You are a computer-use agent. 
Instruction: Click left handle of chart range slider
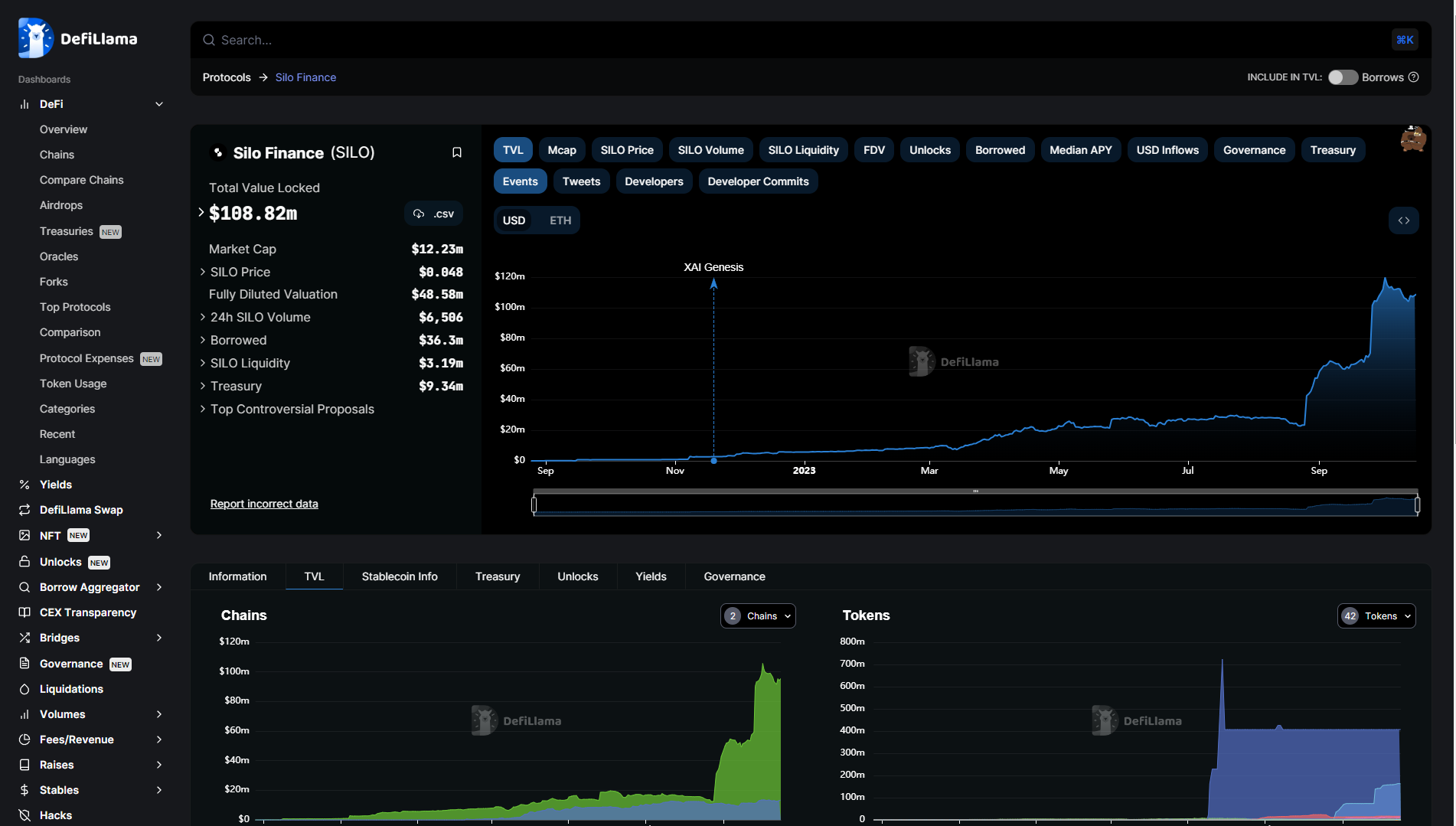534,504
